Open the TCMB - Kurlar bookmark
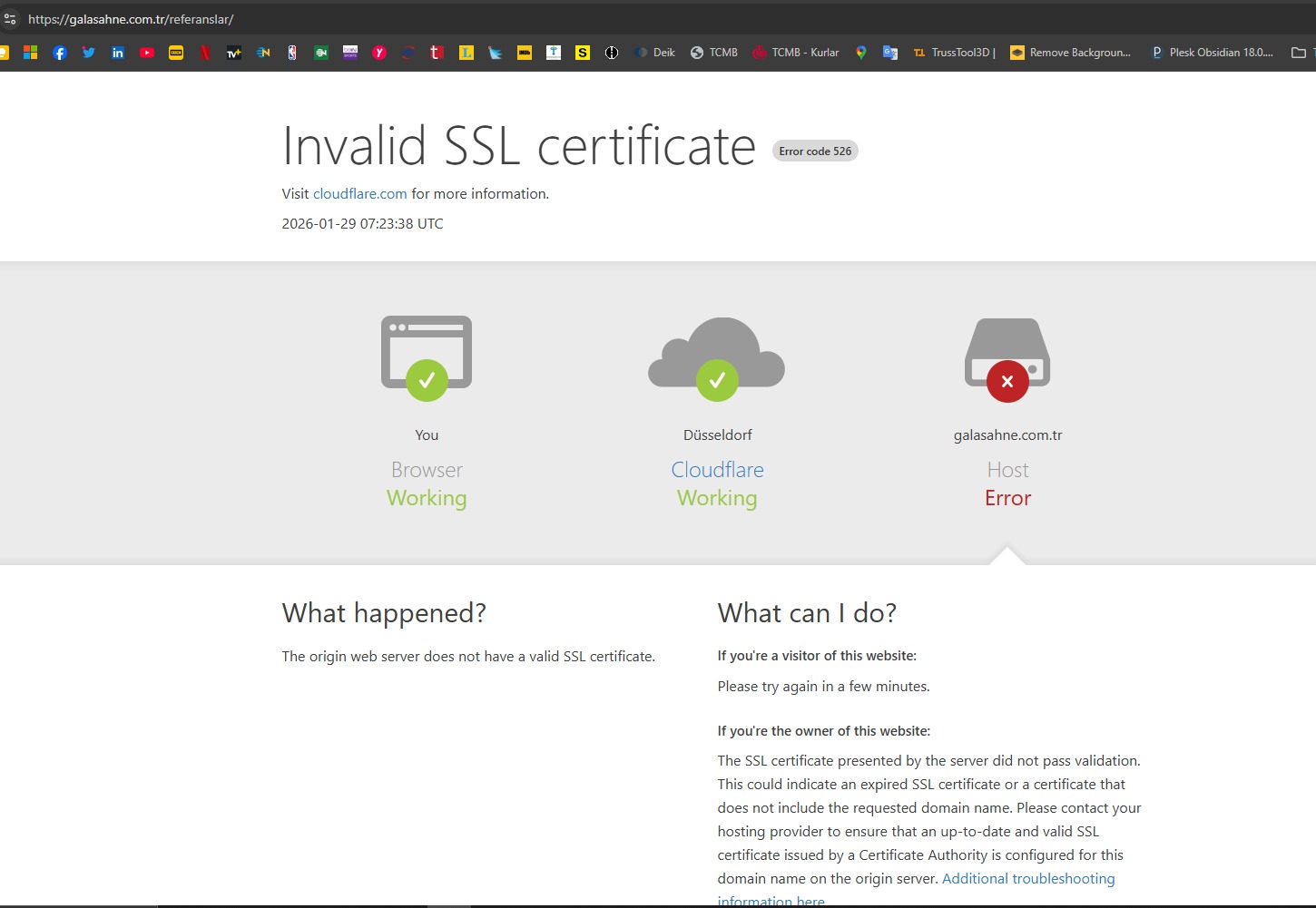Image resolution: width=1316 pixels, height=908 pixels. (796, 53)
